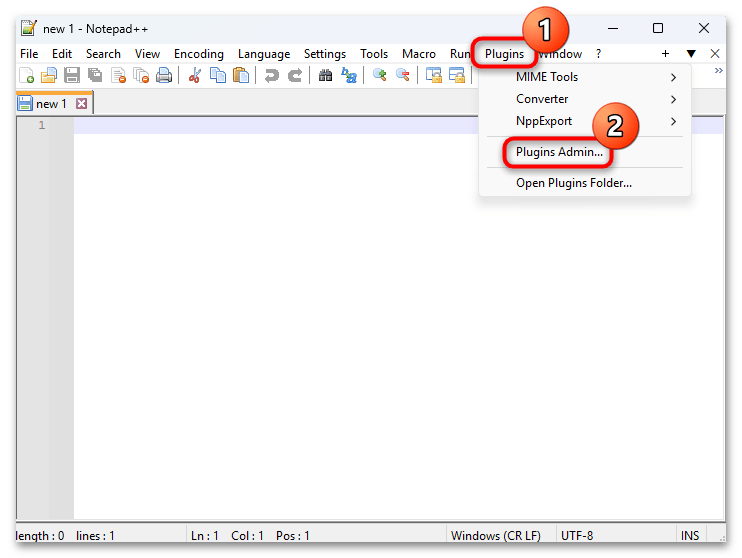The image size is (742, 558).
Task: Open the File menu
Action: click(29, 54)
